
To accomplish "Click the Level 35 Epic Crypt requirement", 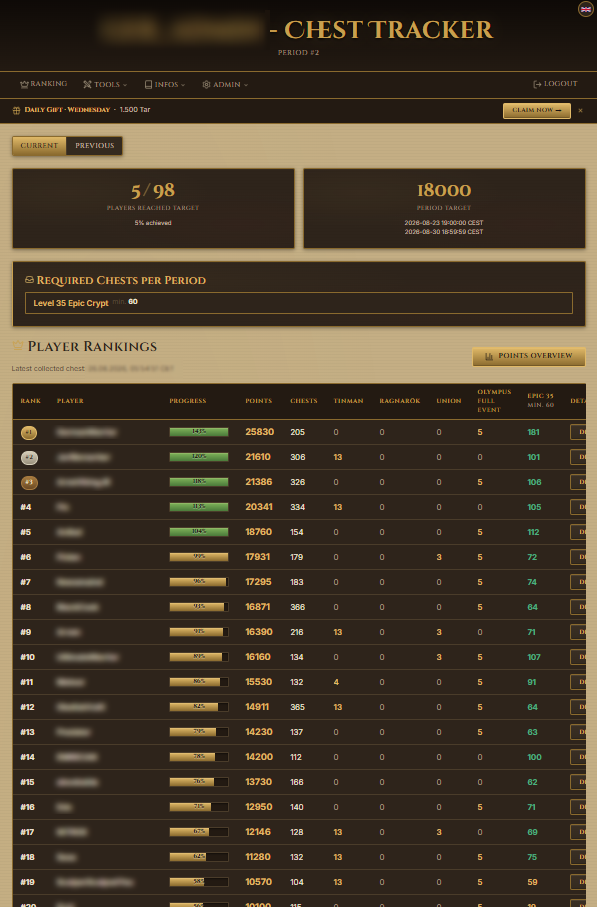I will 298,303.
